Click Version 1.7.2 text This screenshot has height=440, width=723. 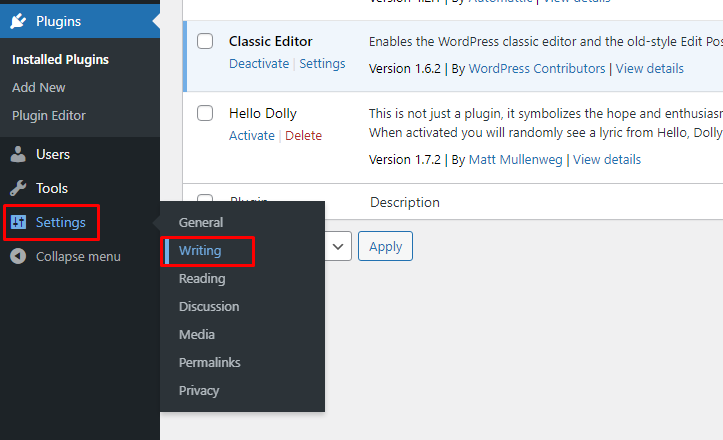tap(405, 160)
